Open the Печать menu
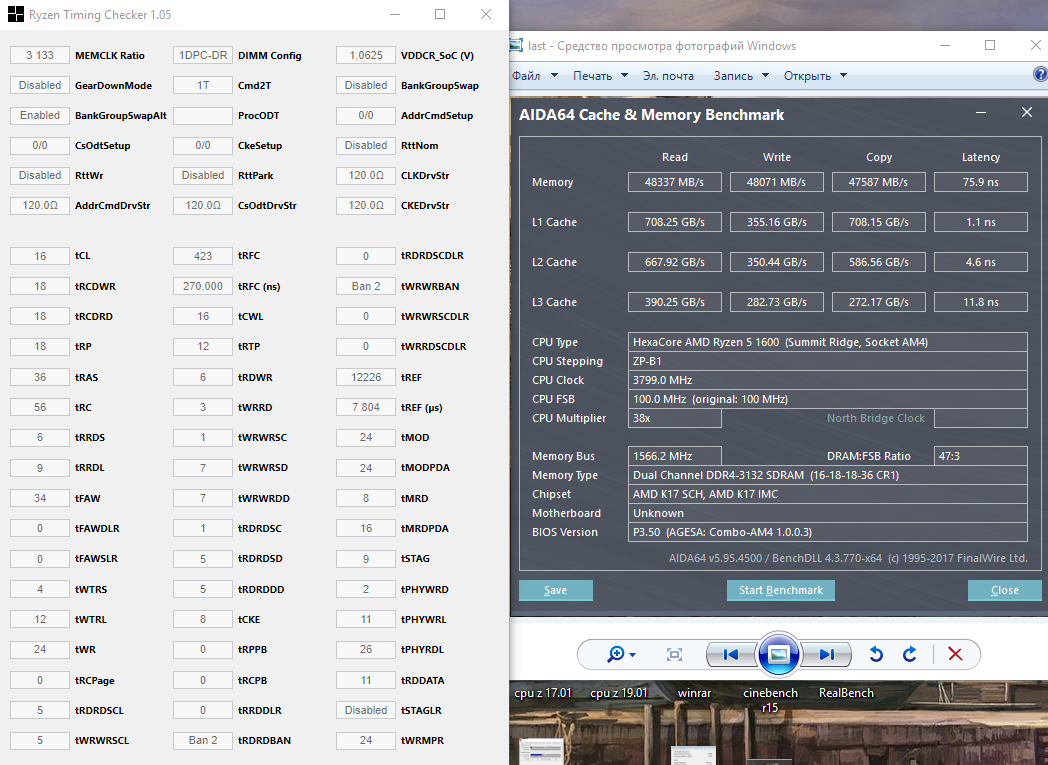 (x=600, y=75)
